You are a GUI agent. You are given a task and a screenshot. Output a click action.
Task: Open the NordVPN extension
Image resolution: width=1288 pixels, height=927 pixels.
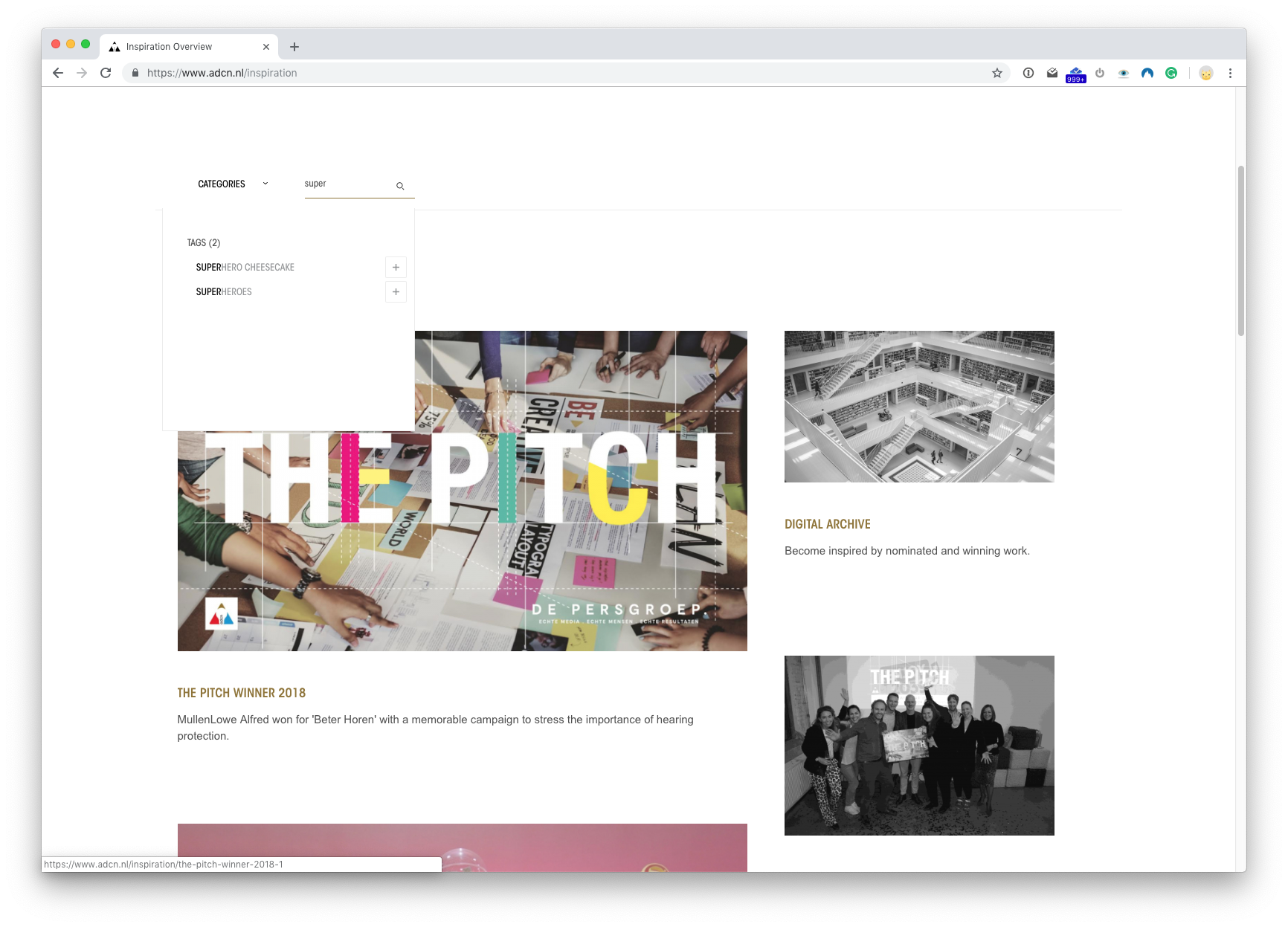(1147, 73)
